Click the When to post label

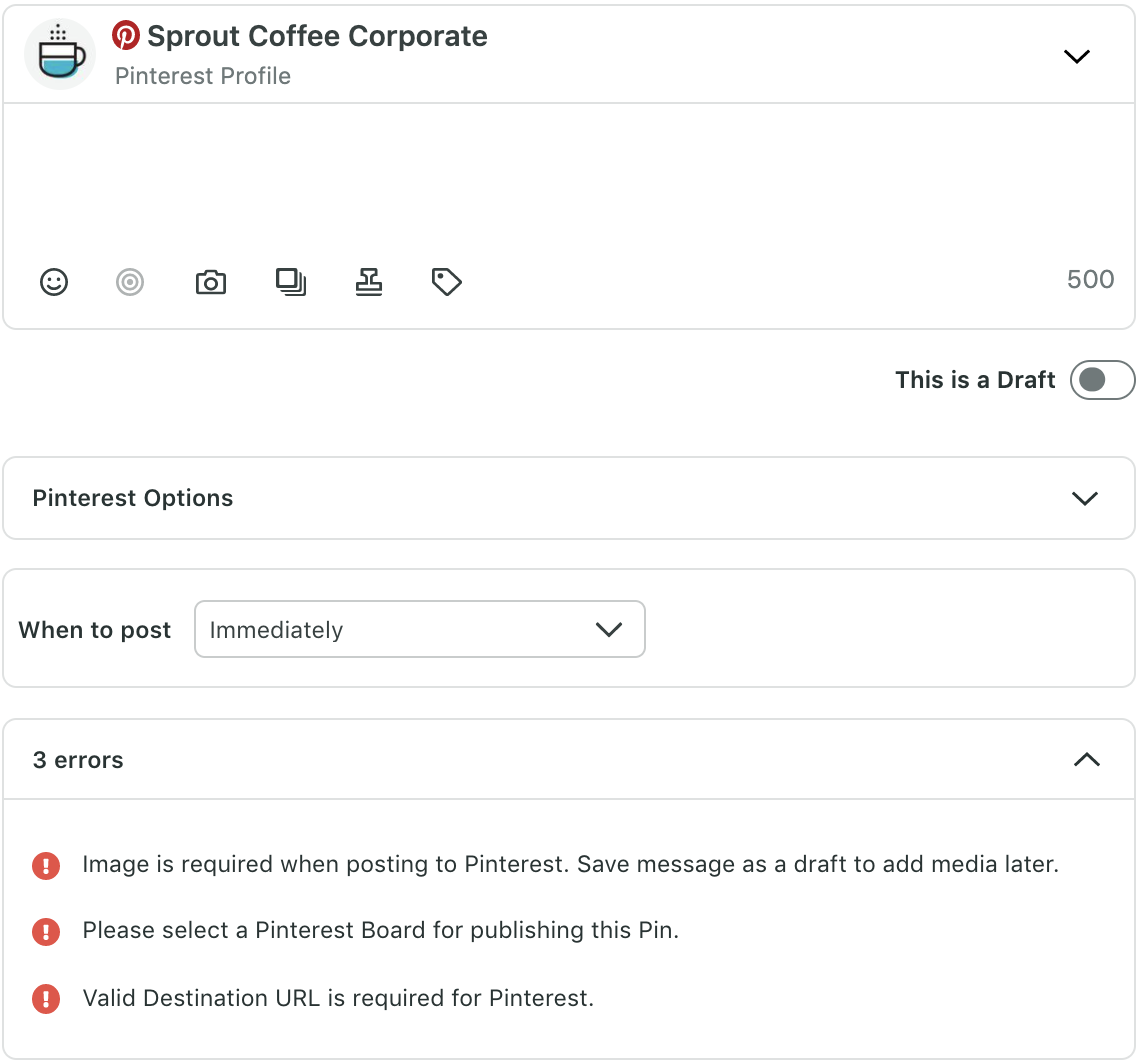click(x=94, y=630)
